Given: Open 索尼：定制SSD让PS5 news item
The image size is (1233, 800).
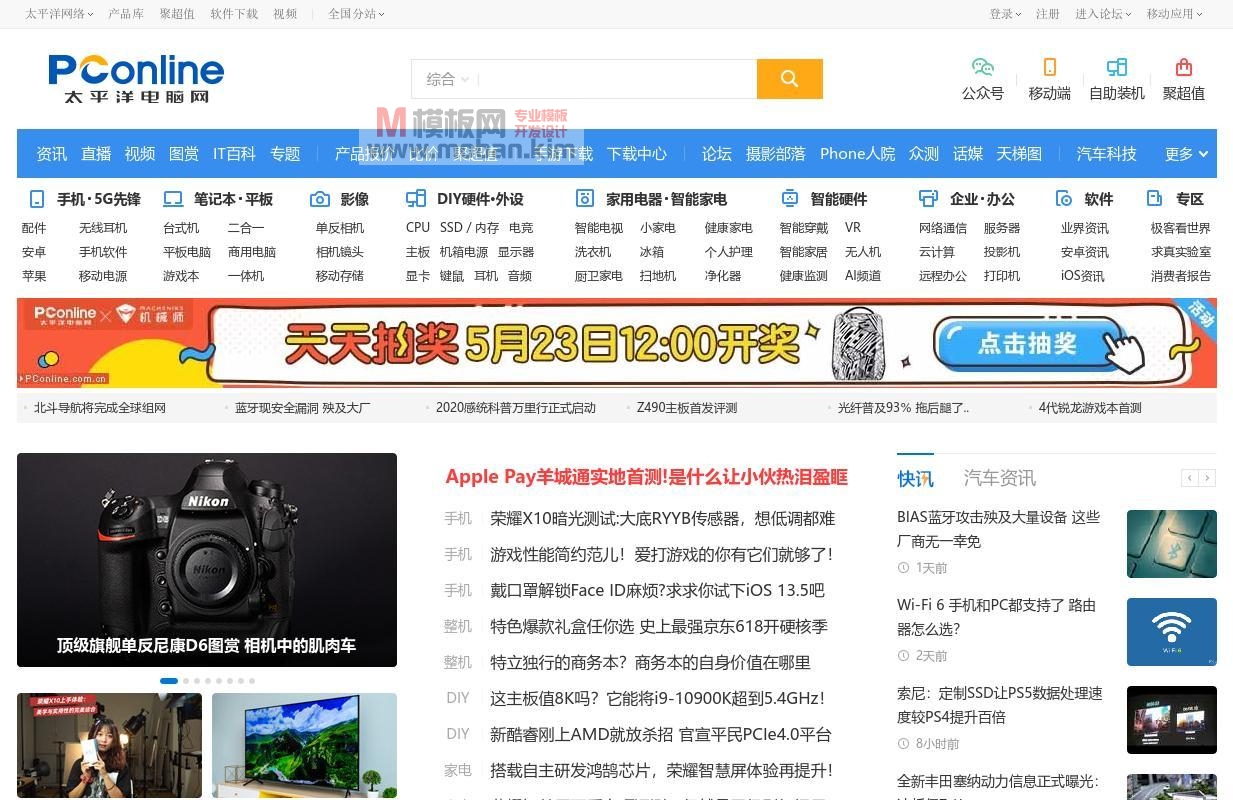Looking at the screenshot, I should (x=1000, y=705).
